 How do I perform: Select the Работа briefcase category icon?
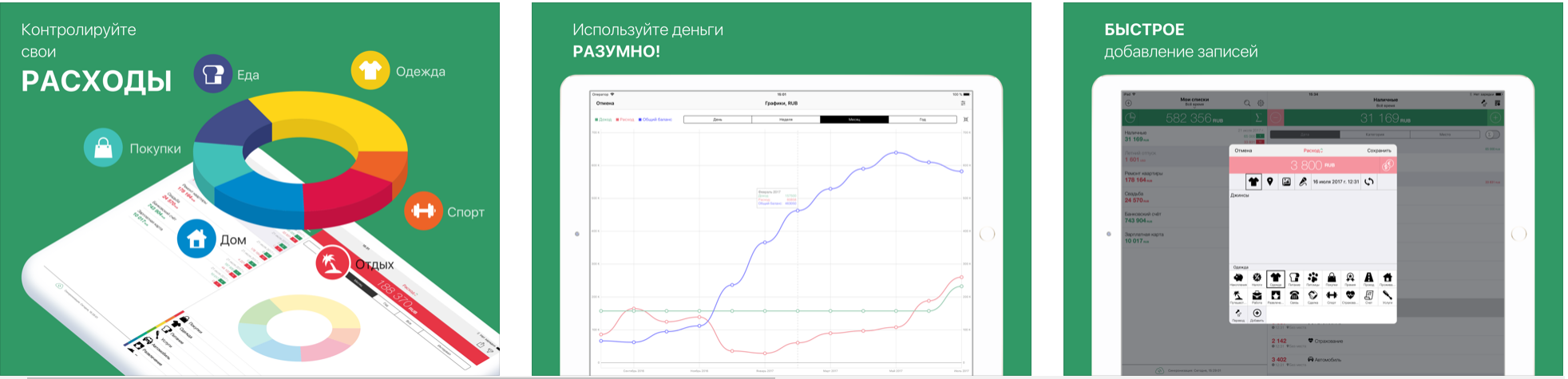pyautogui.click(x=1257, y=297)
